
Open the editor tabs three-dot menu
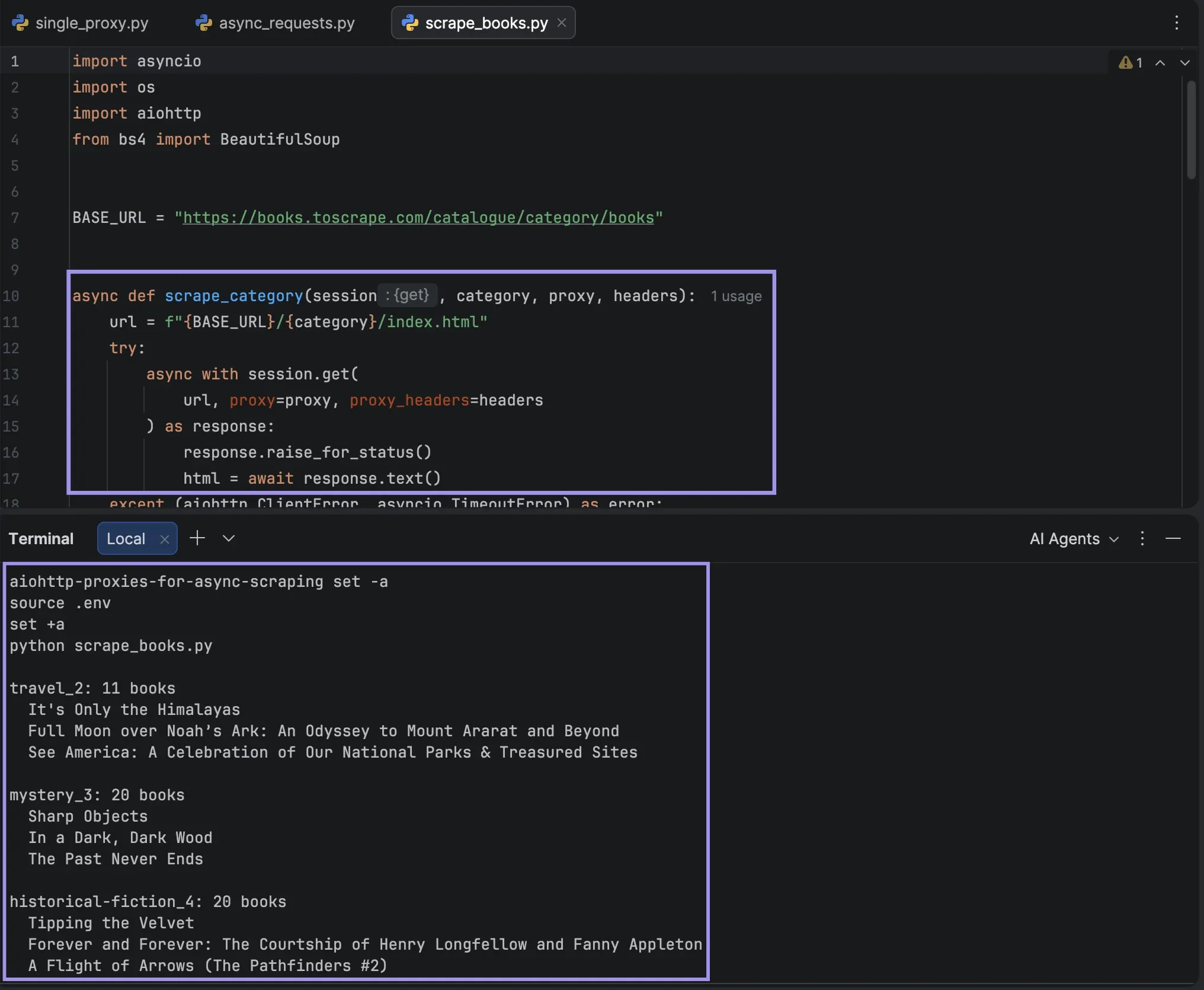tap(1177, 23)
